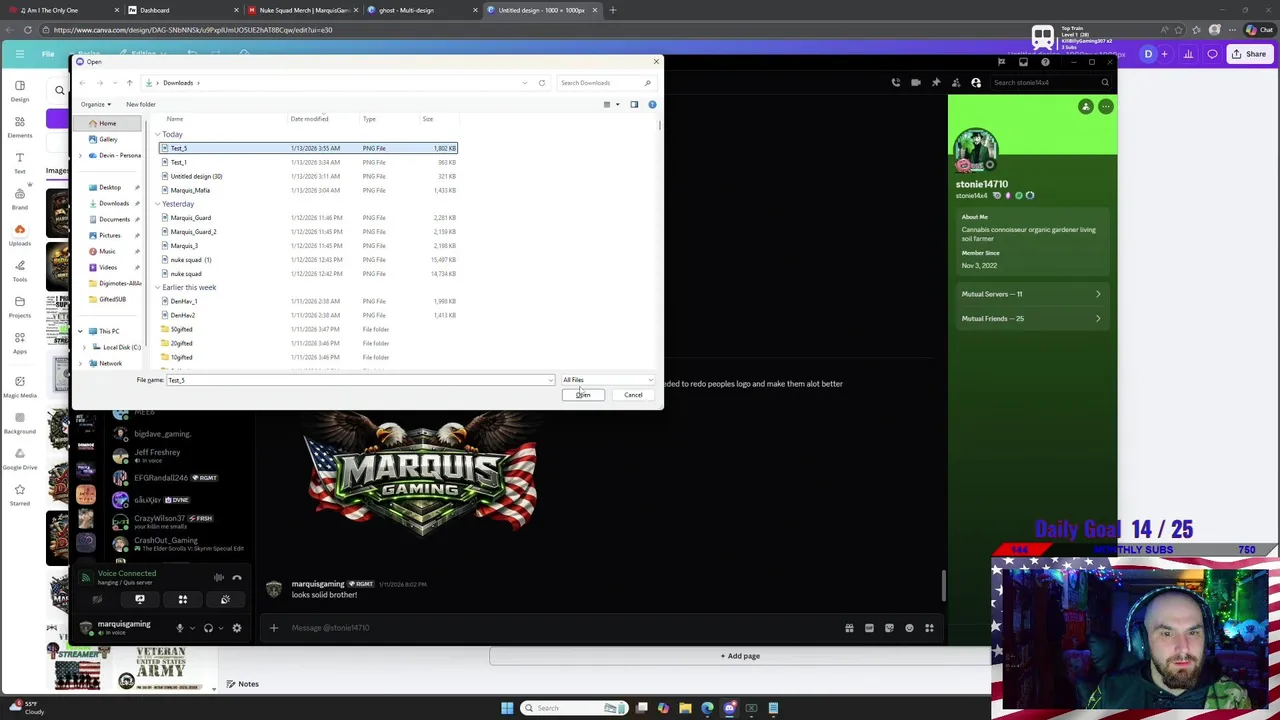Image resolution: width=1280 pixels, height=720 pixels.
Task: Open Canva Tools sidebar panel
Action: [19, 271]
